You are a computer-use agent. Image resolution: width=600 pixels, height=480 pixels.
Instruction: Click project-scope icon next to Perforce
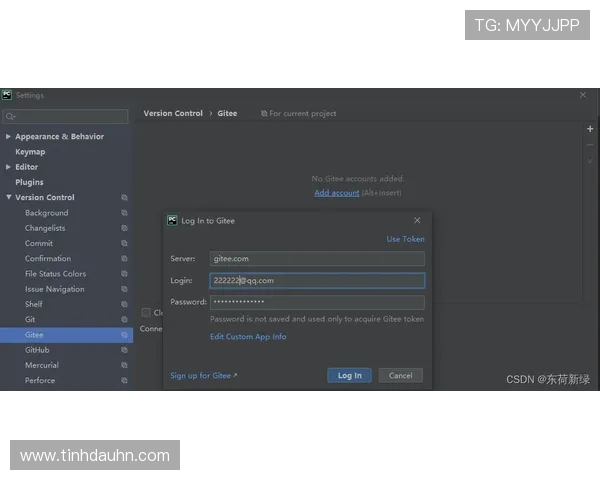(x=124, y=380)
